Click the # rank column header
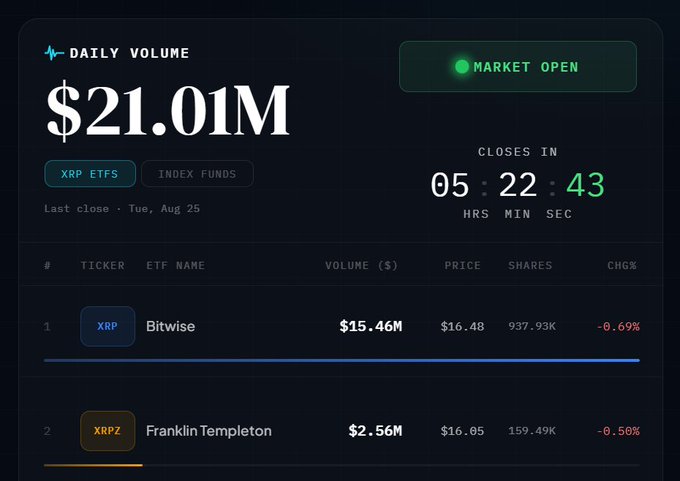This screenshot has height=481, width=680. pos(47,265)
